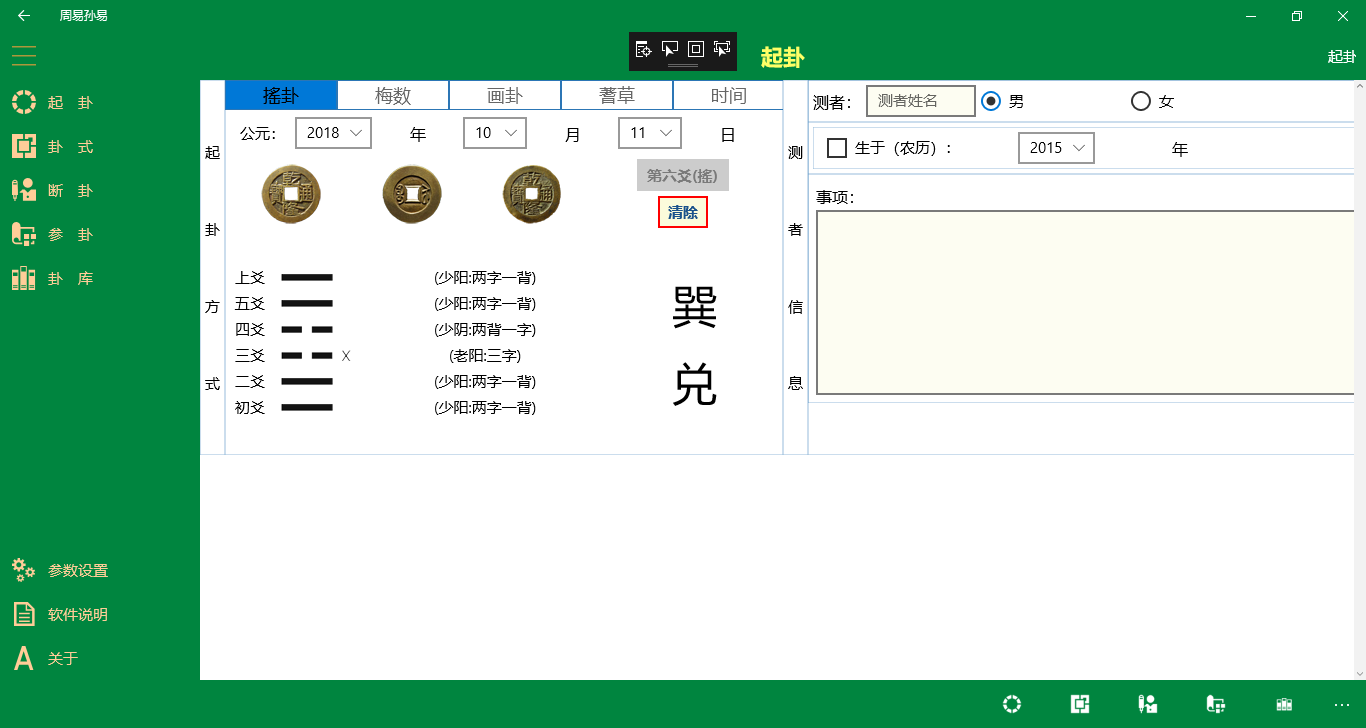Open 卦式 from the left sidebar icon
Screen dimensions: 1366x728
point(24,147)
